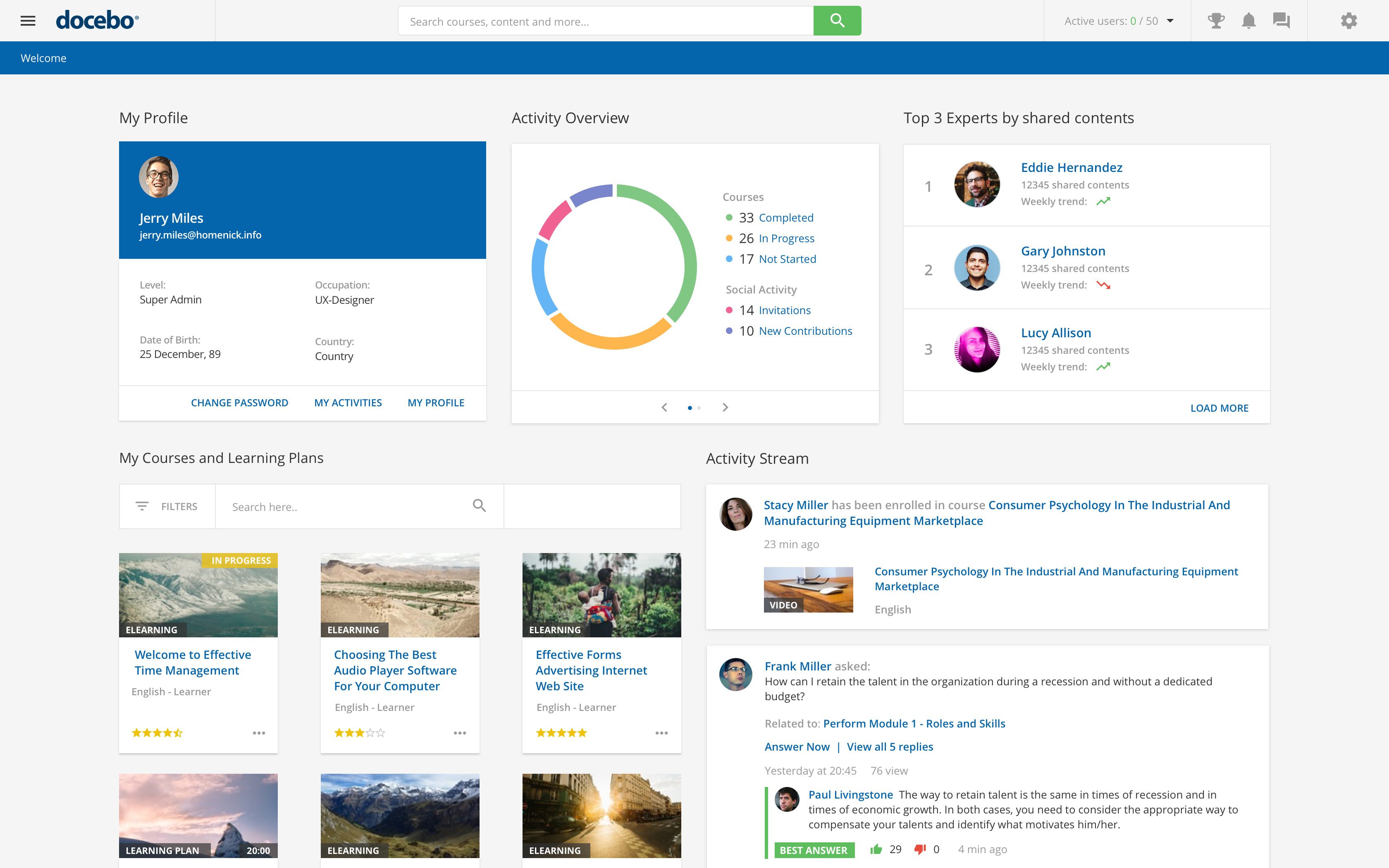Click the Change Password link
Image resolution: width=1389 pixels, height=868 pixels.
pyautogui.click(x=240, y=403)
